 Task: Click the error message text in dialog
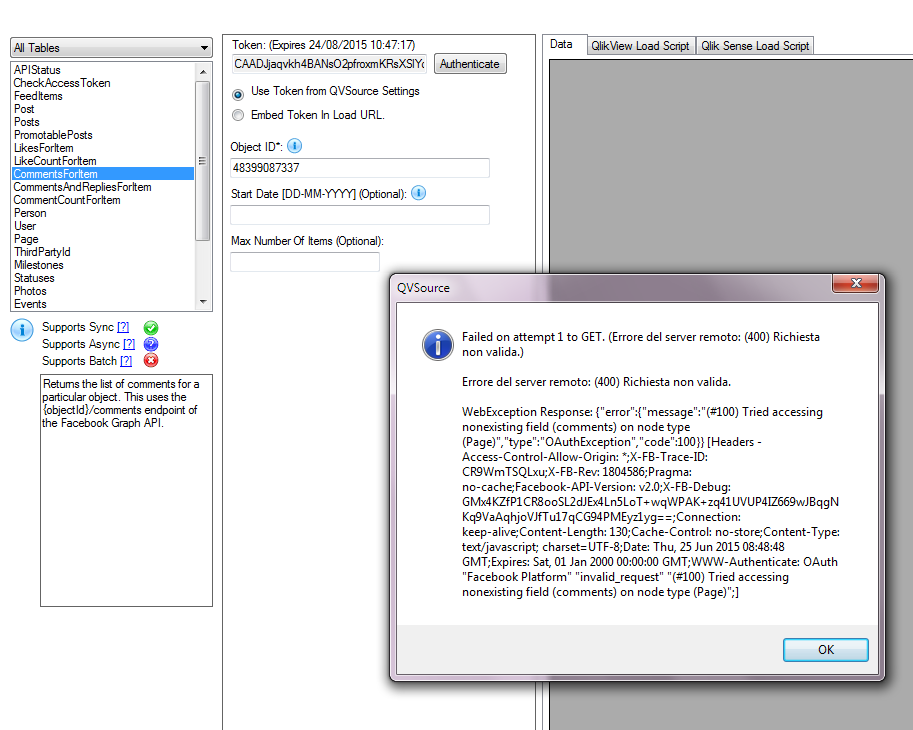point(650,464)
